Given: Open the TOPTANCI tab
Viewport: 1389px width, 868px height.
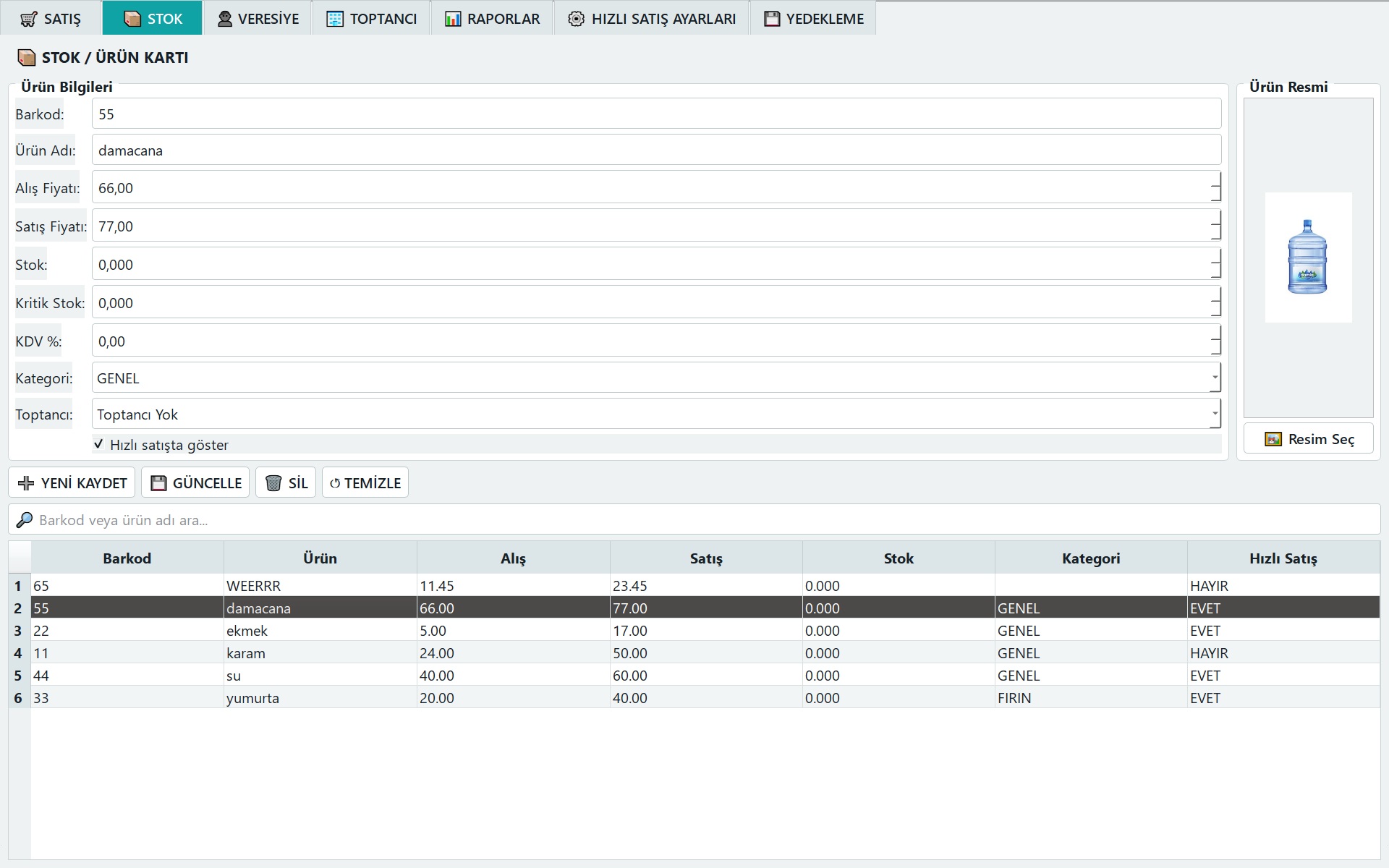Looking at the screenshot, I should (x=372, y=19).
